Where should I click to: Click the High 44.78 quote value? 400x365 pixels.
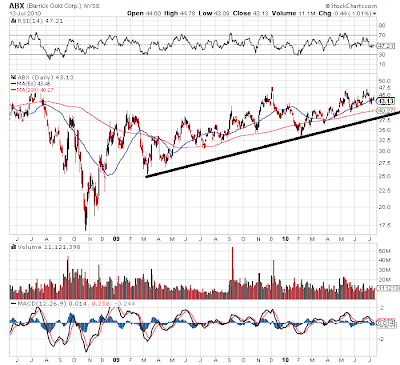180,13
